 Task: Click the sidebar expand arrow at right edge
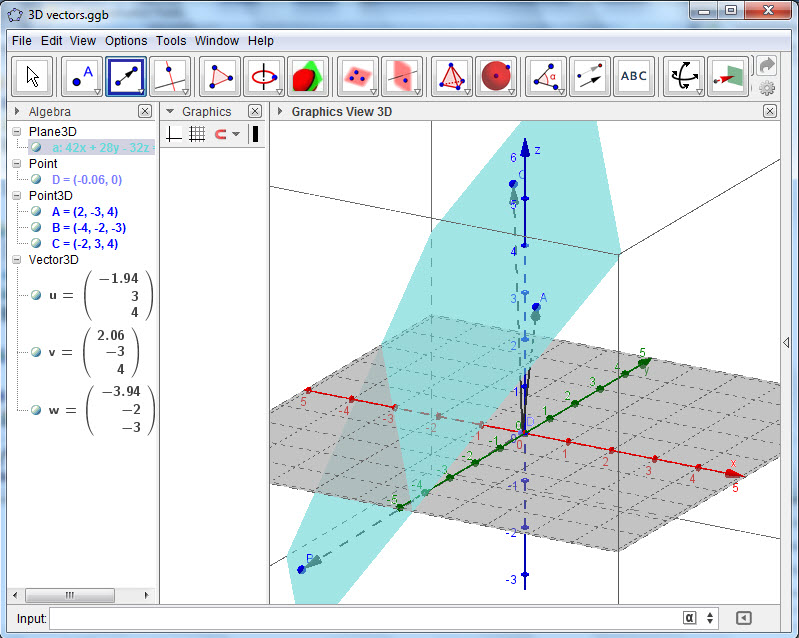point(786,342)
